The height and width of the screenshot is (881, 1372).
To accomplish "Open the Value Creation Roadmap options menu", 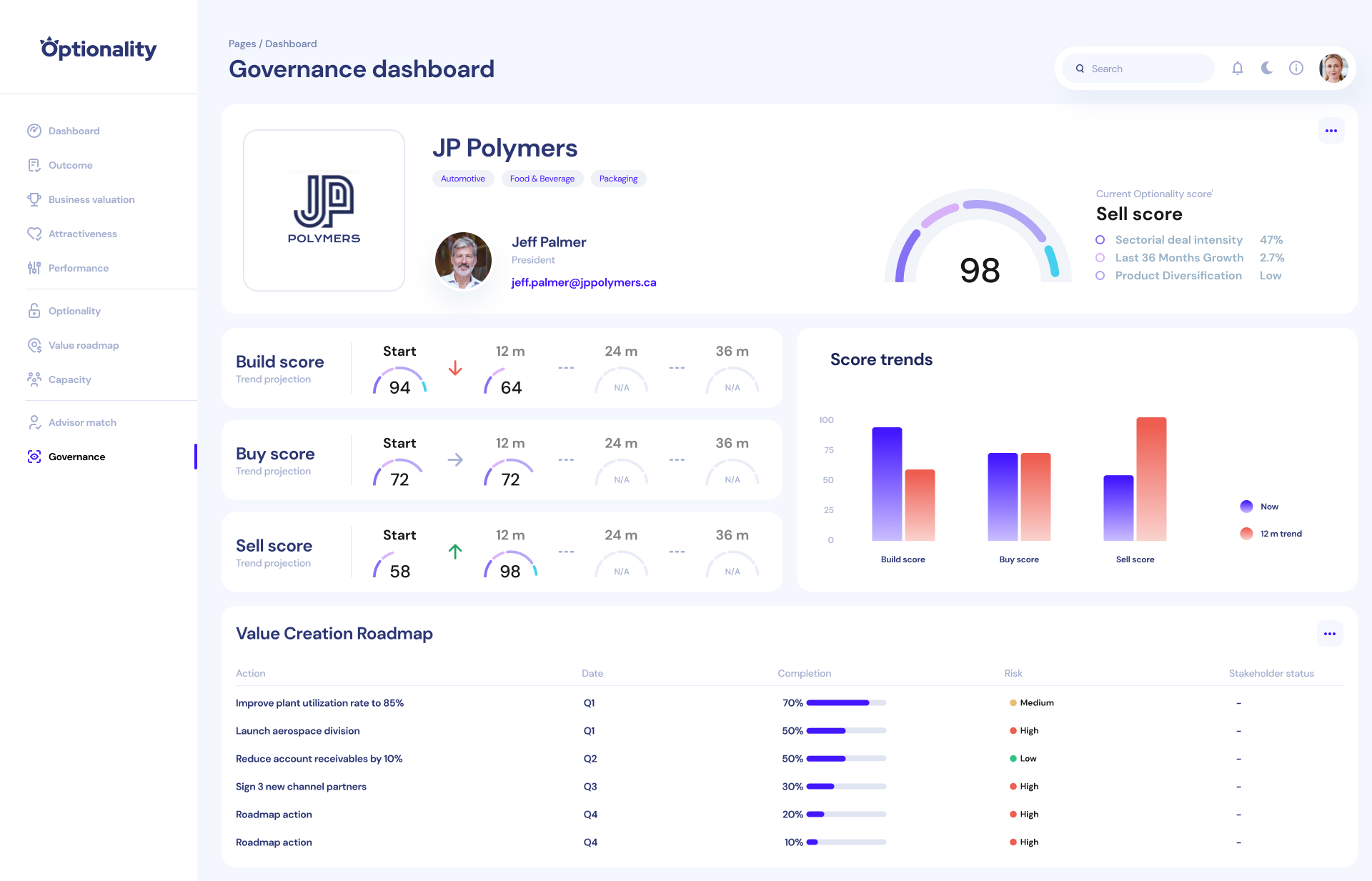I will [1329, 634].
